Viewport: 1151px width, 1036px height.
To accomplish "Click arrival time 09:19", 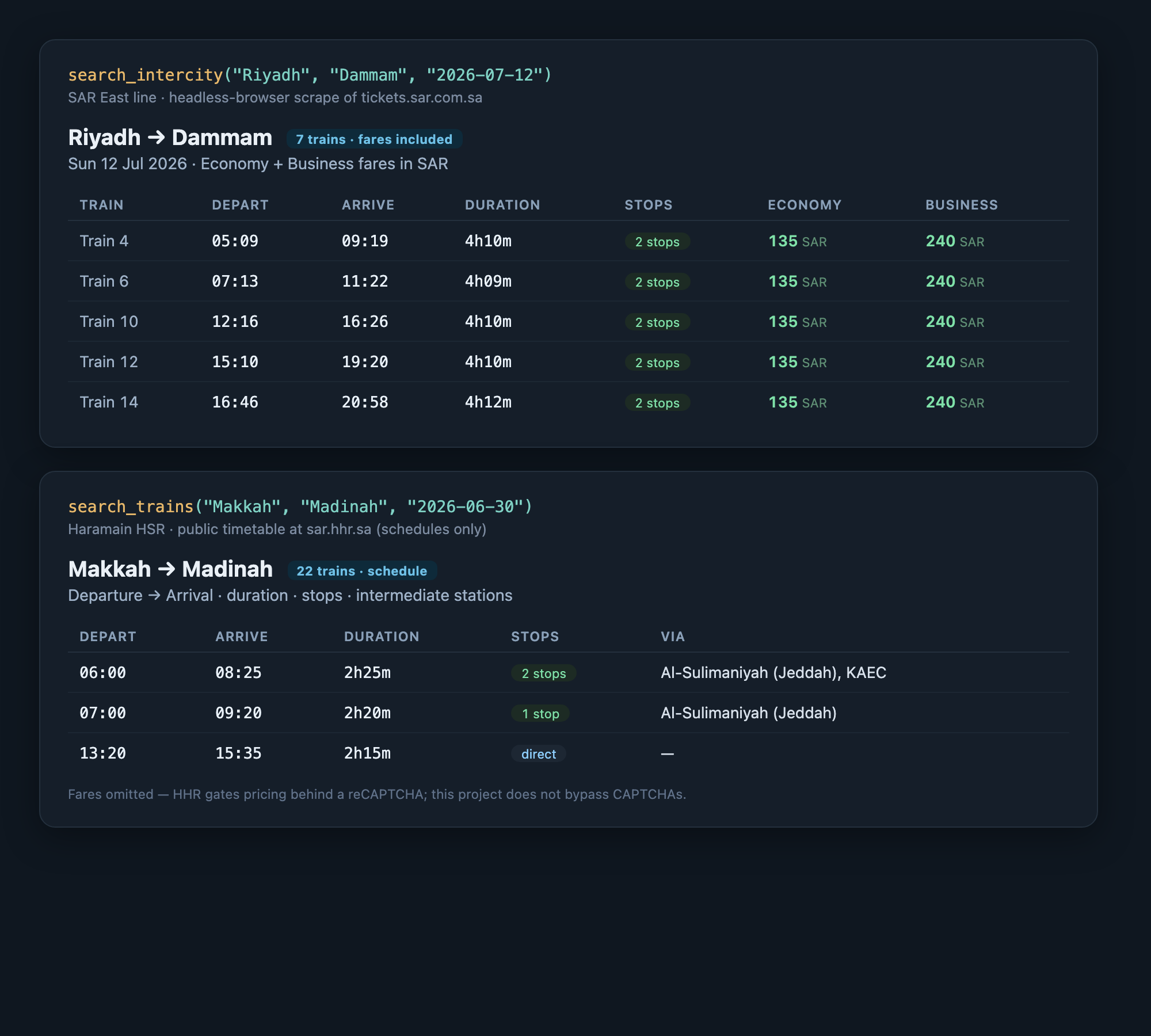I will click(365, 241).
